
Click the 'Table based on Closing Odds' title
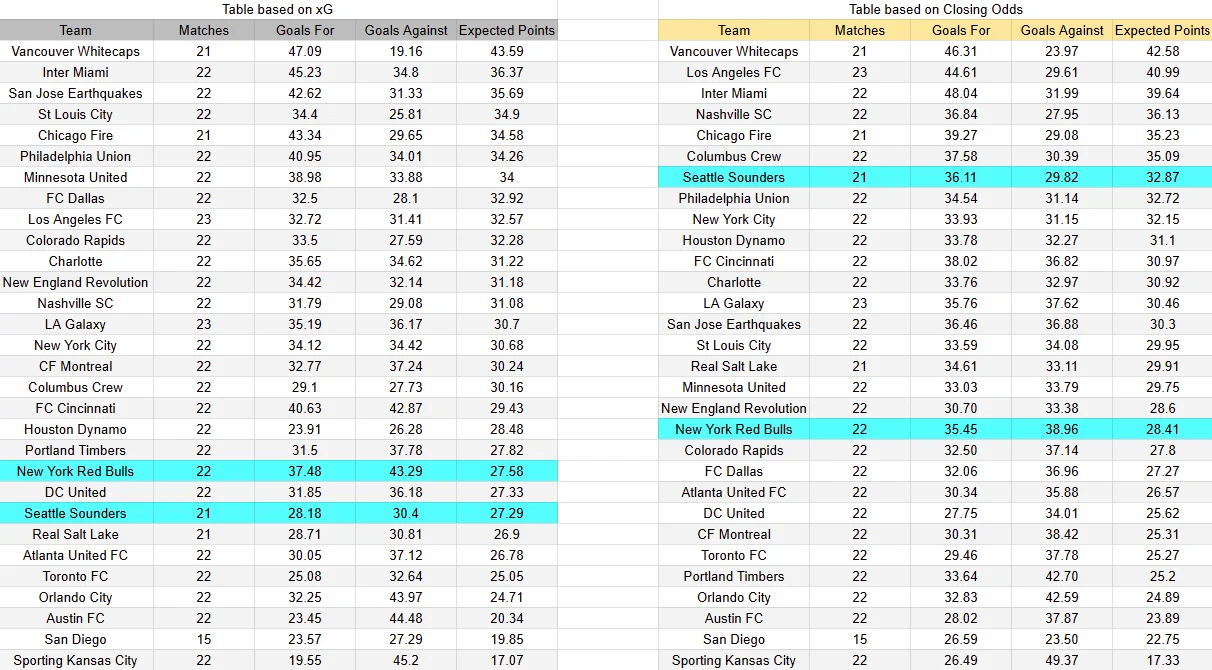[933, 9]
